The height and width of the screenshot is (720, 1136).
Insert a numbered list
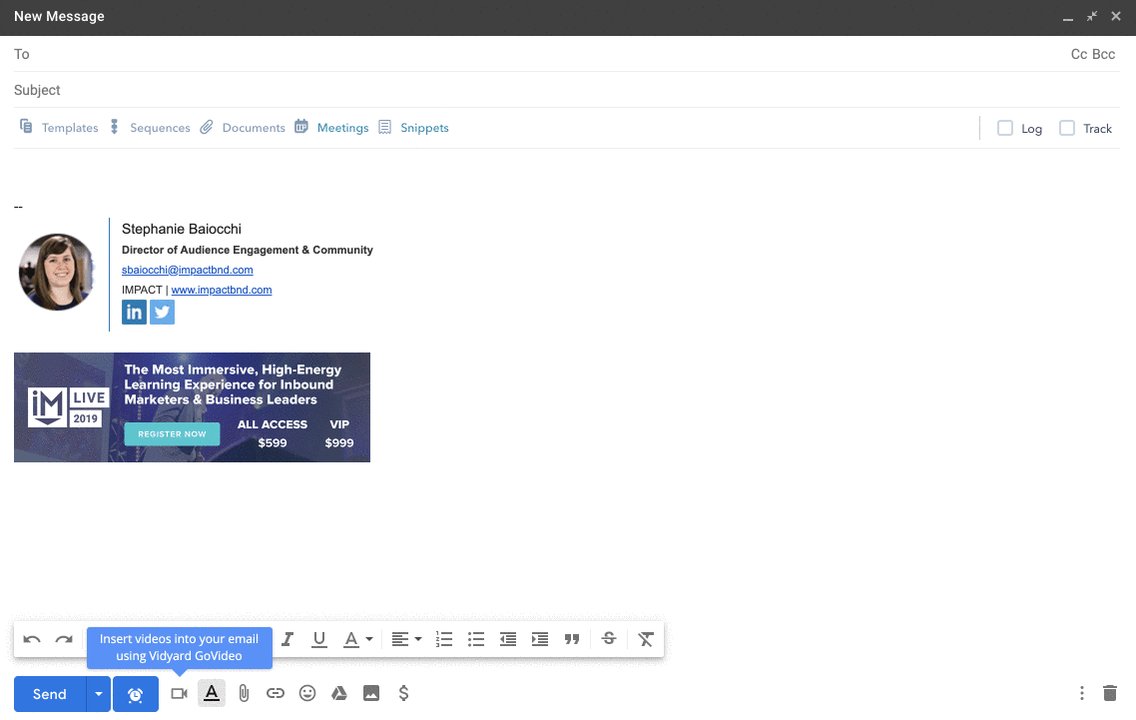click(x=444, y=640)
